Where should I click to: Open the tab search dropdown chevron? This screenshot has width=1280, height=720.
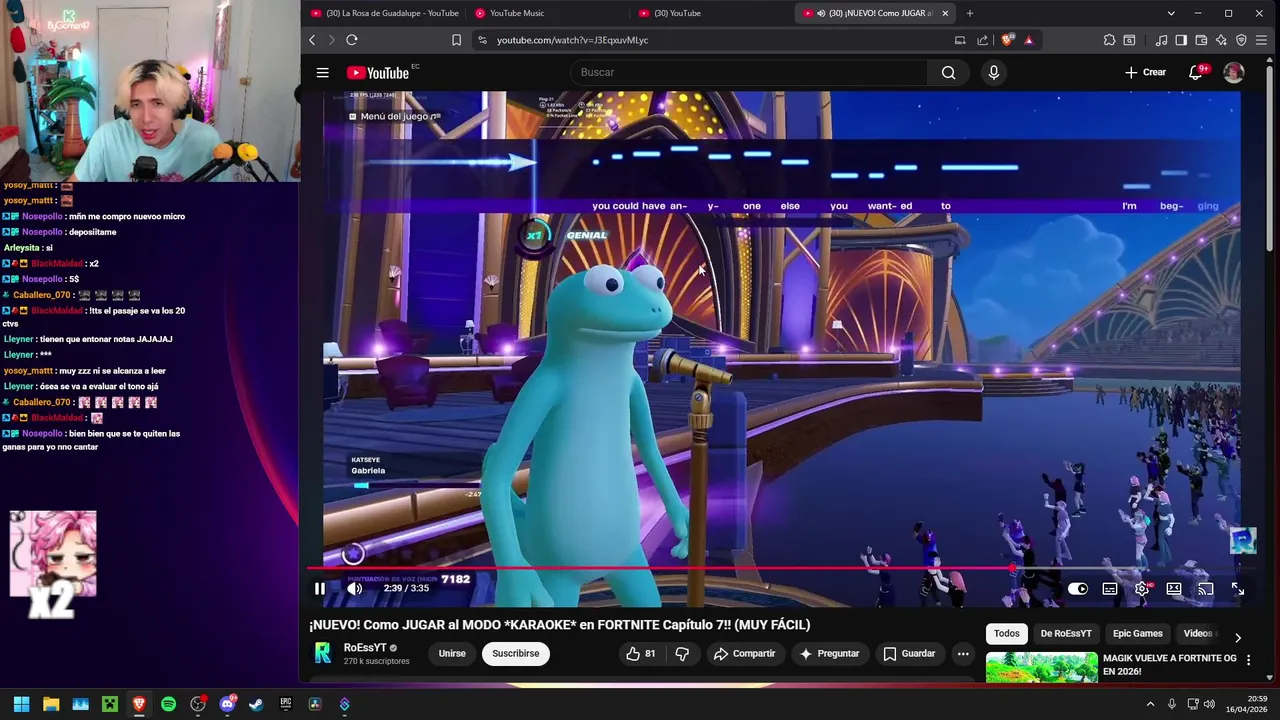click(1171, 13)
